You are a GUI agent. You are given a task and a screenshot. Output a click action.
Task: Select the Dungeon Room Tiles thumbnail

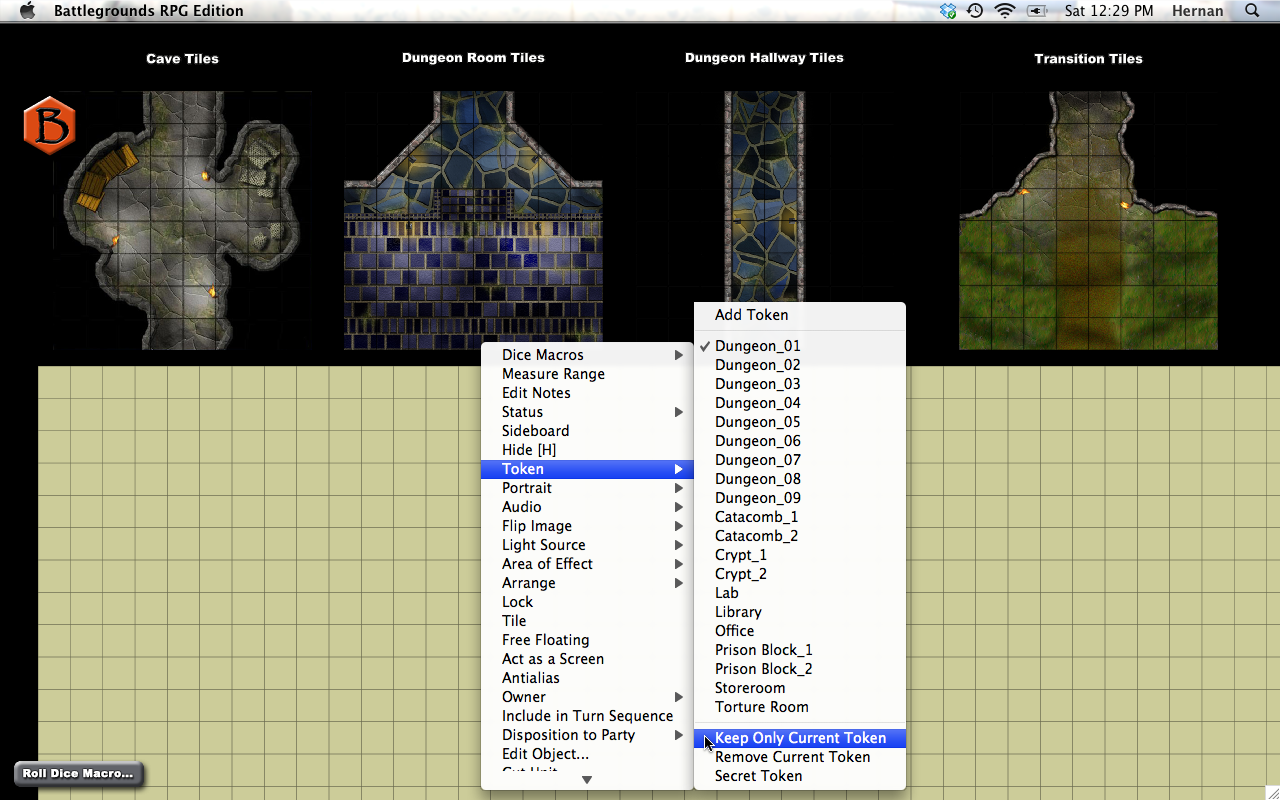pos(473,220)
